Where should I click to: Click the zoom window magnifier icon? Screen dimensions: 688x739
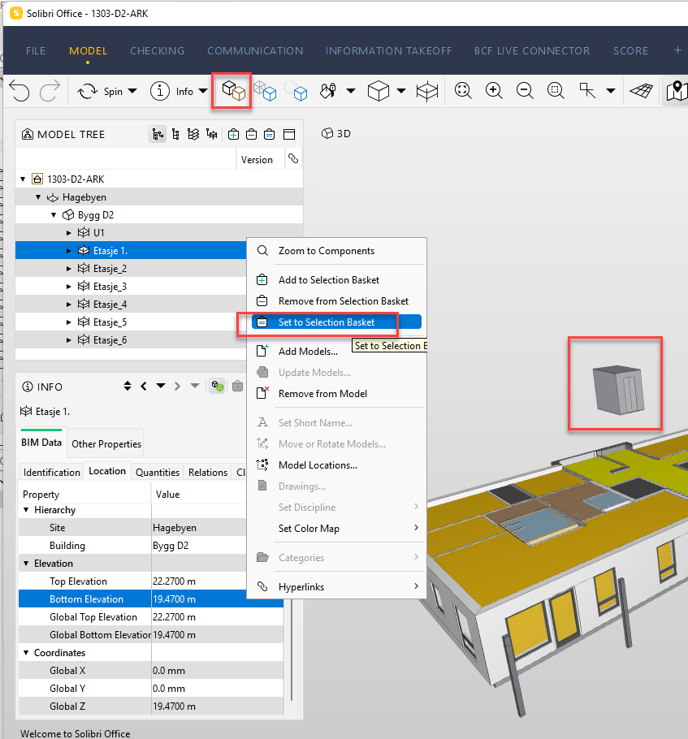556,90
